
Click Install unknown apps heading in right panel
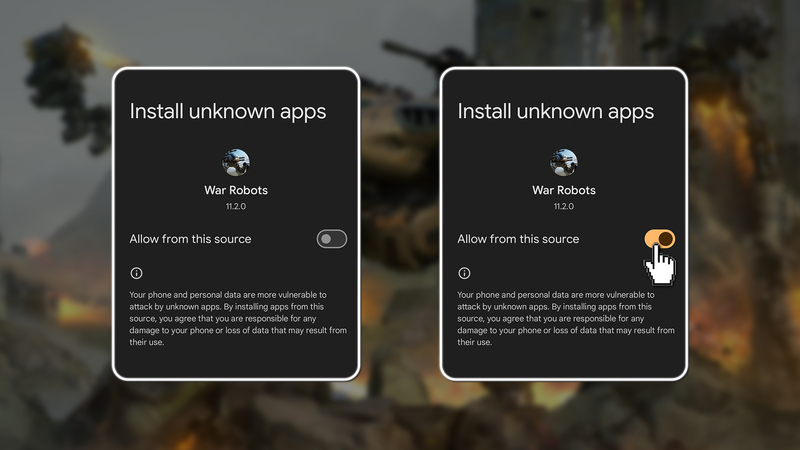point(556,112)
